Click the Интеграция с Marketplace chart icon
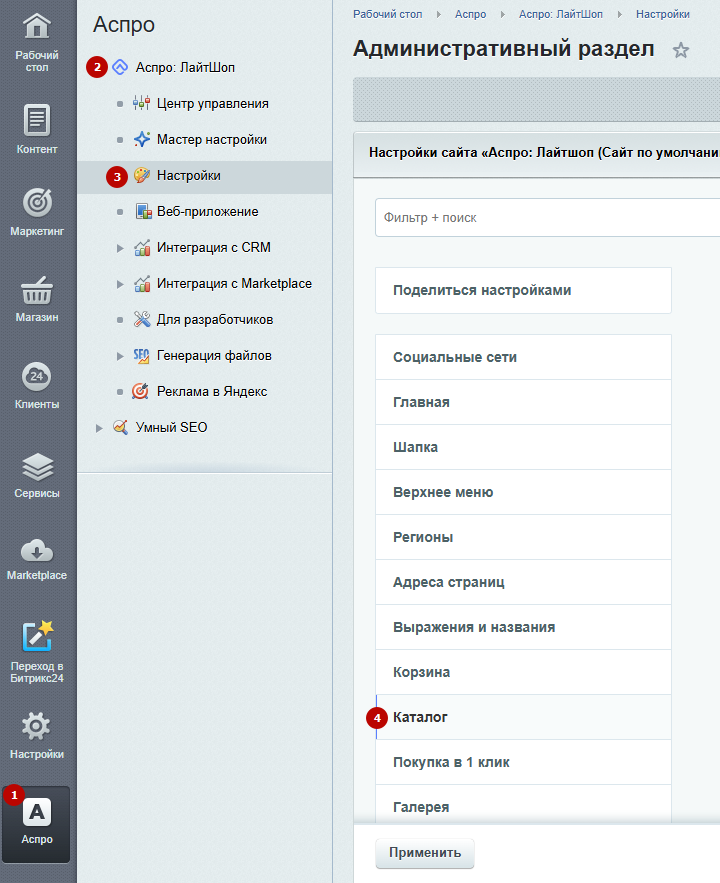The height and width of the screenshot is (883, 720). pos(142,284)
